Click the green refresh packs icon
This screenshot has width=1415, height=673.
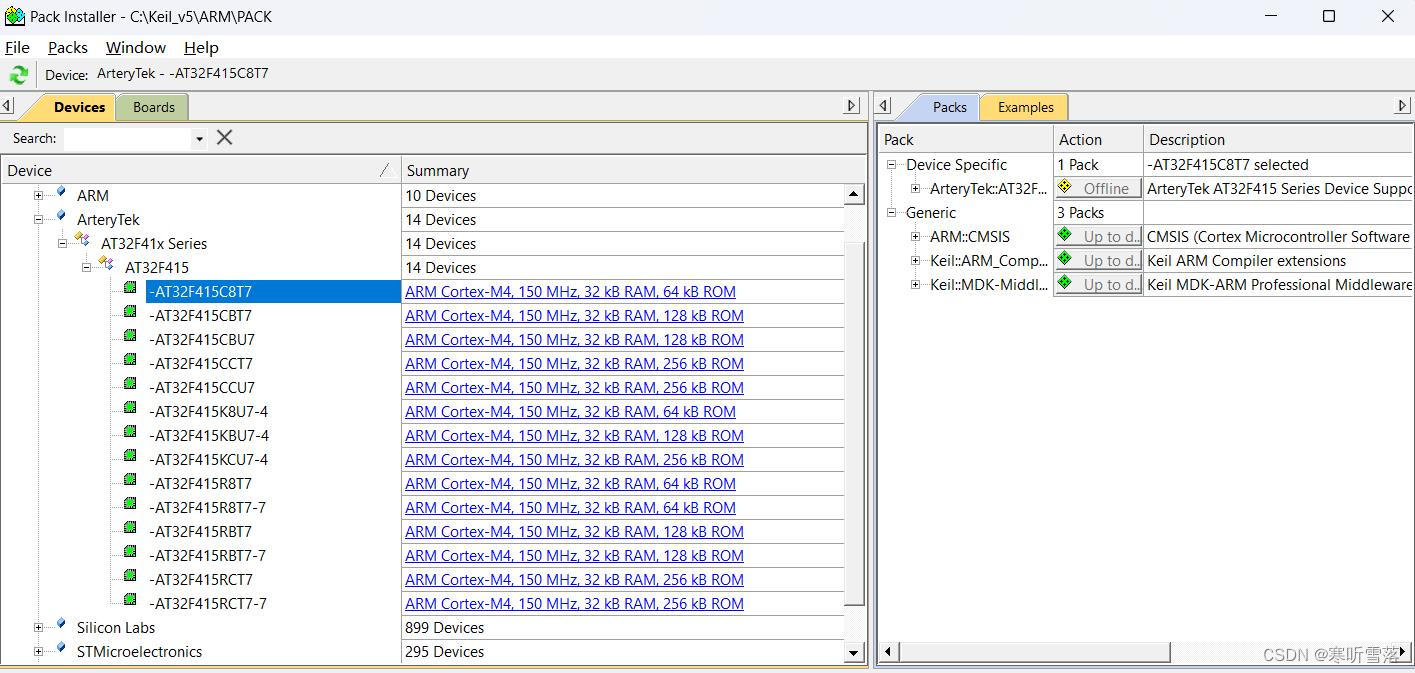point(18,75)
